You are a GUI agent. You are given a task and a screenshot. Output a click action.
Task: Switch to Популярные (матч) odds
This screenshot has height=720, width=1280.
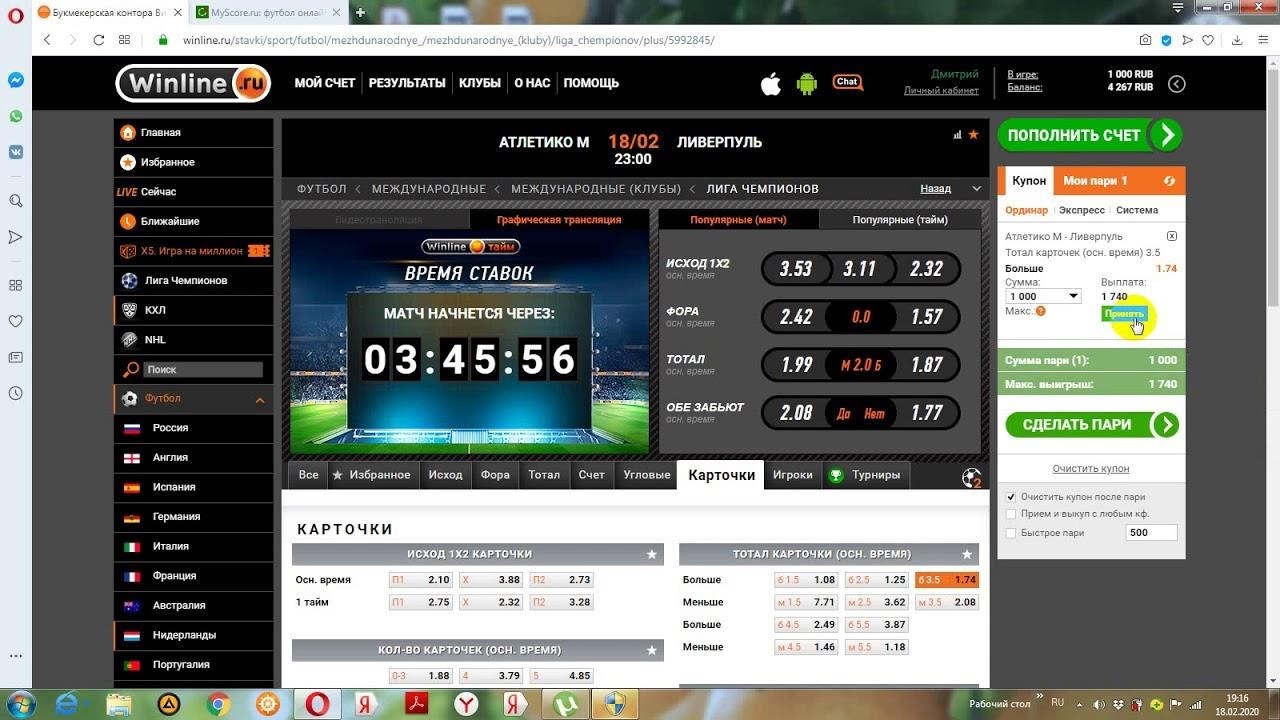click(738, 220)
